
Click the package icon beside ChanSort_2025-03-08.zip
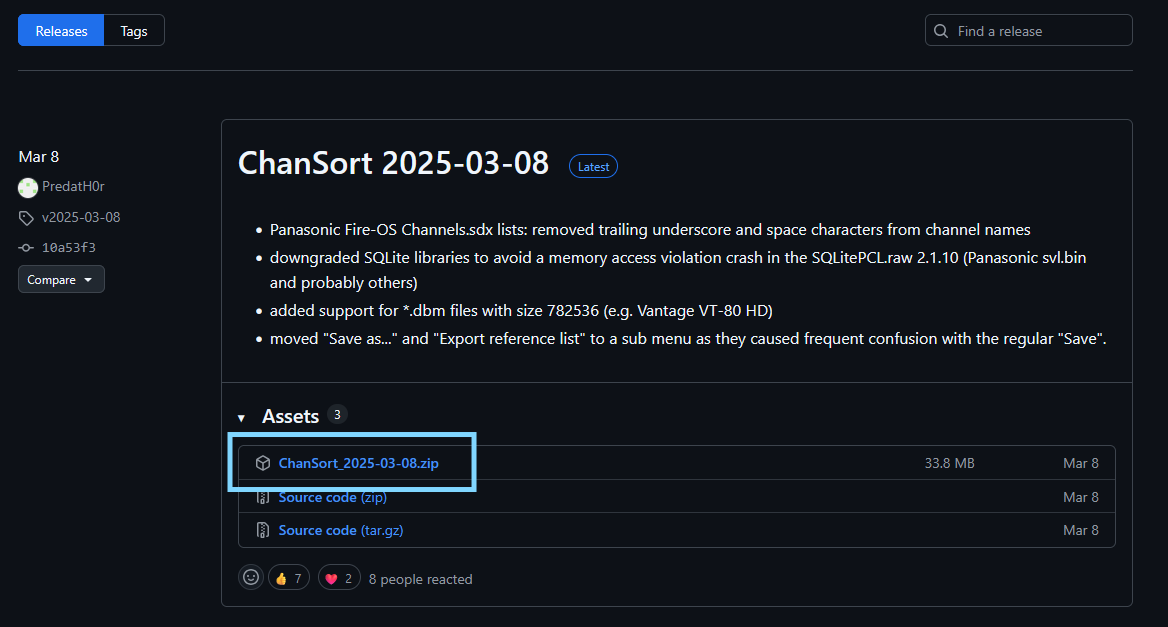262,463
